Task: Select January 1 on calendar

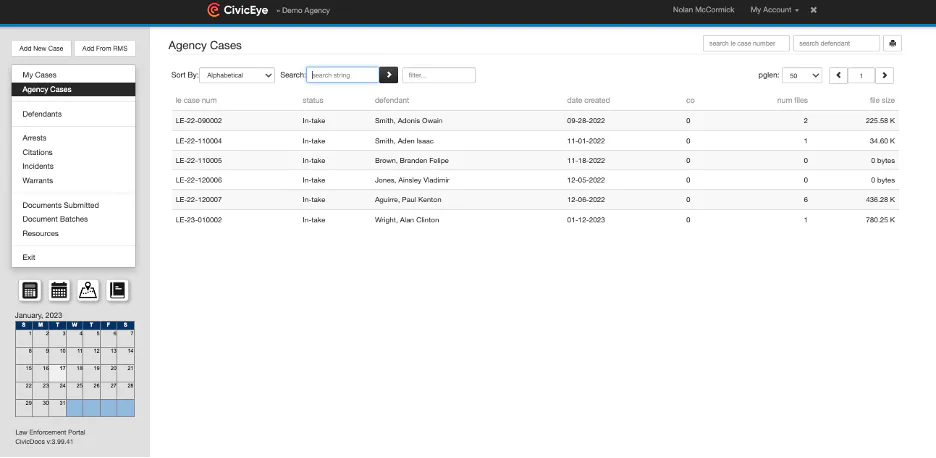Action: [24, 338]
